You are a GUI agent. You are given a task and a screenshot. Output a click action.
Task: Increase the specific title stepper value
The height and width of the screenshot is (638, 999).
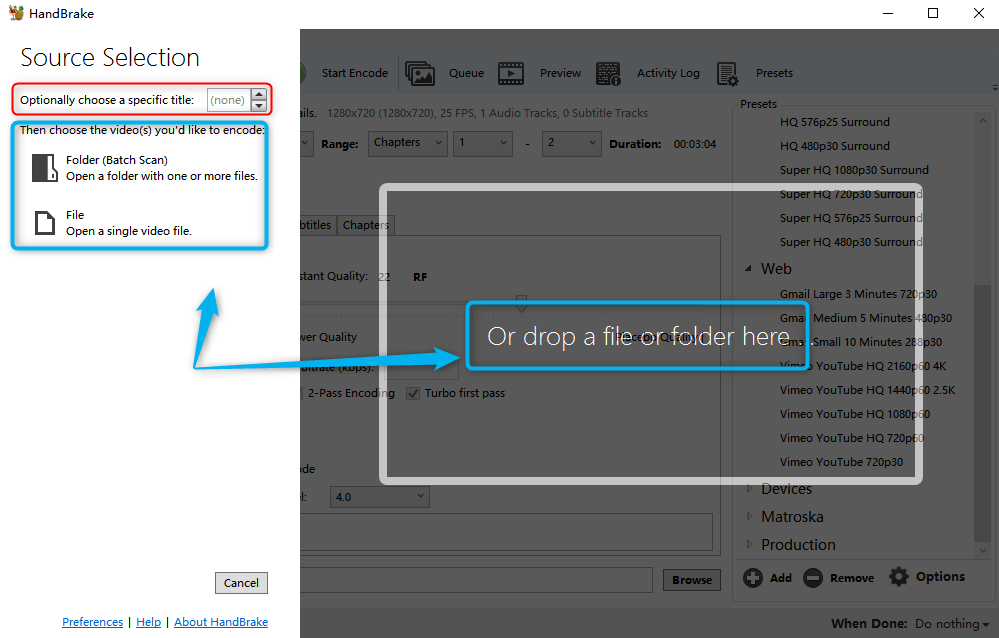pos(259,94)
